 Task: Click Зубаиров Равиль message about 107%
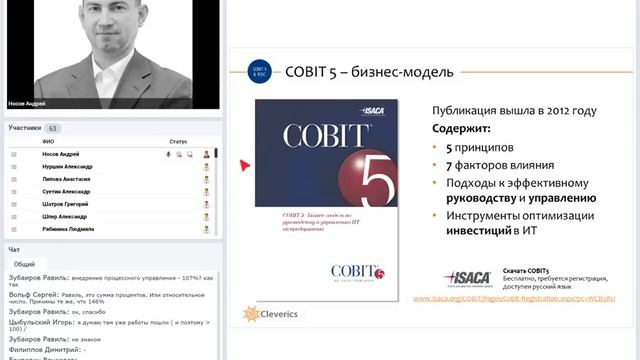[111, 281]
